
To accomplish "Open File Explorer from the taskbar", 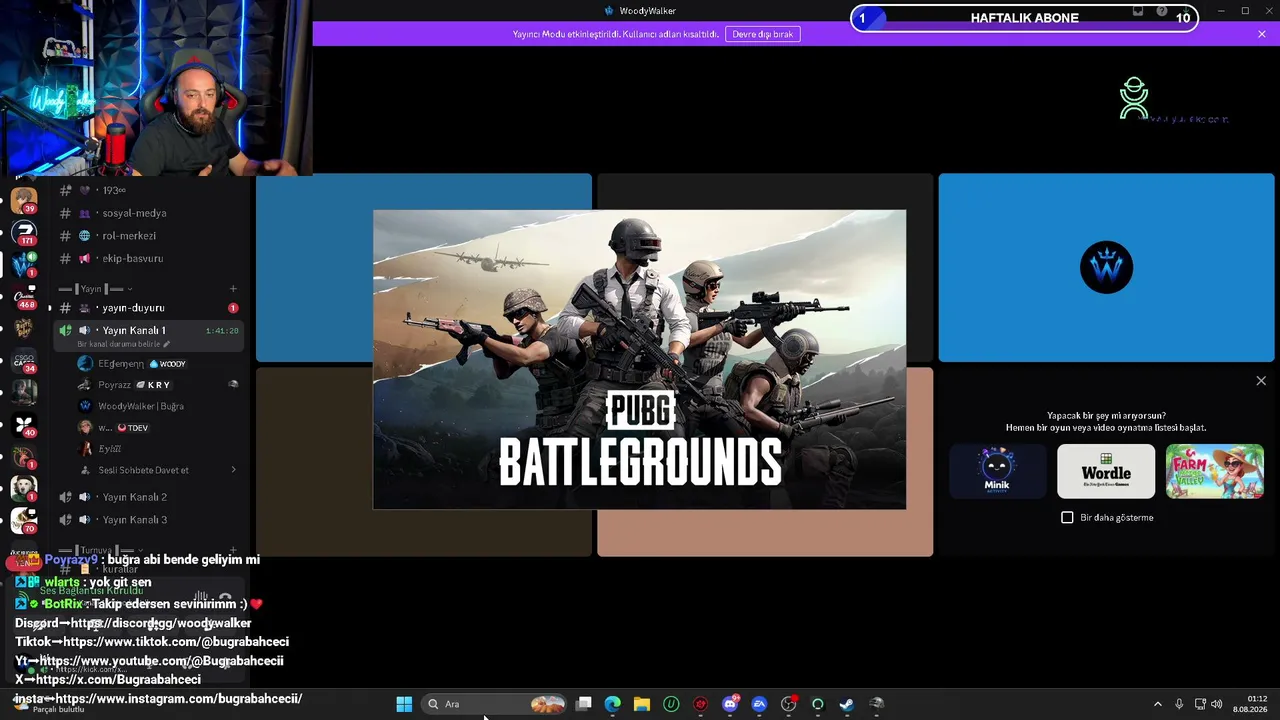I will coord(641,704).
